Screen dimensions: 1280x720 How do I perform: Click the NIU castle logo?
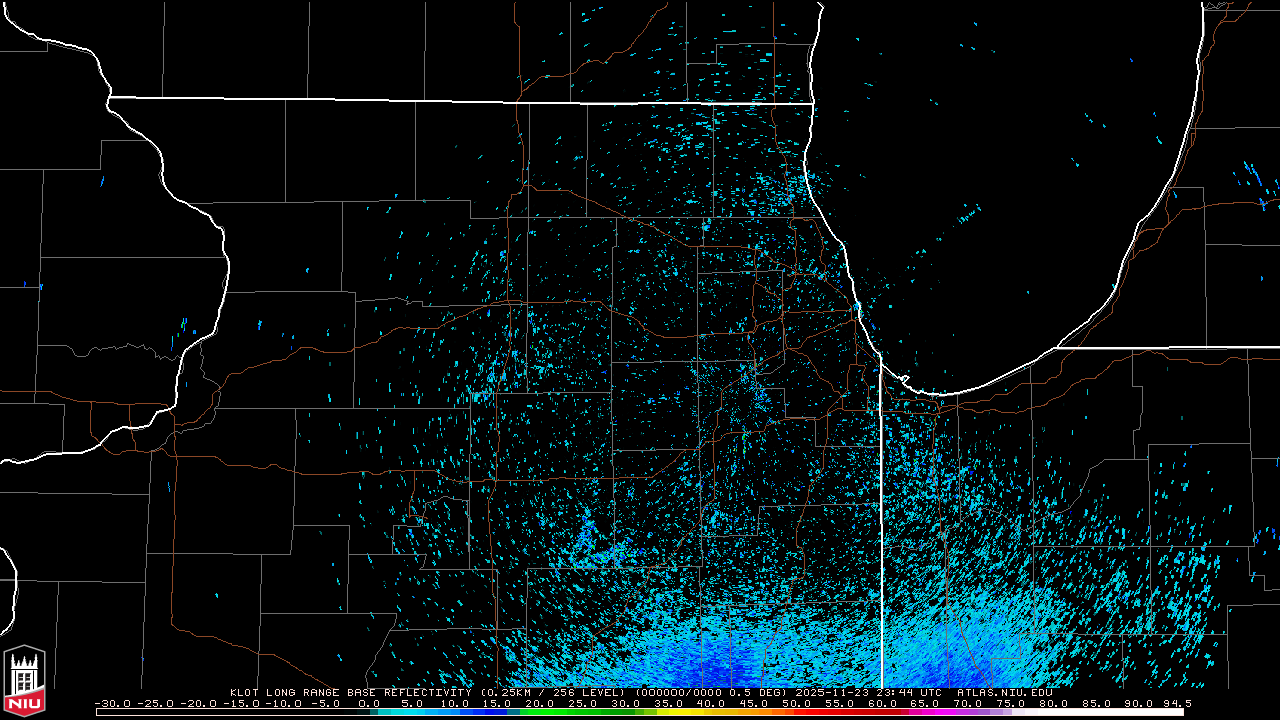pos(24,674)
